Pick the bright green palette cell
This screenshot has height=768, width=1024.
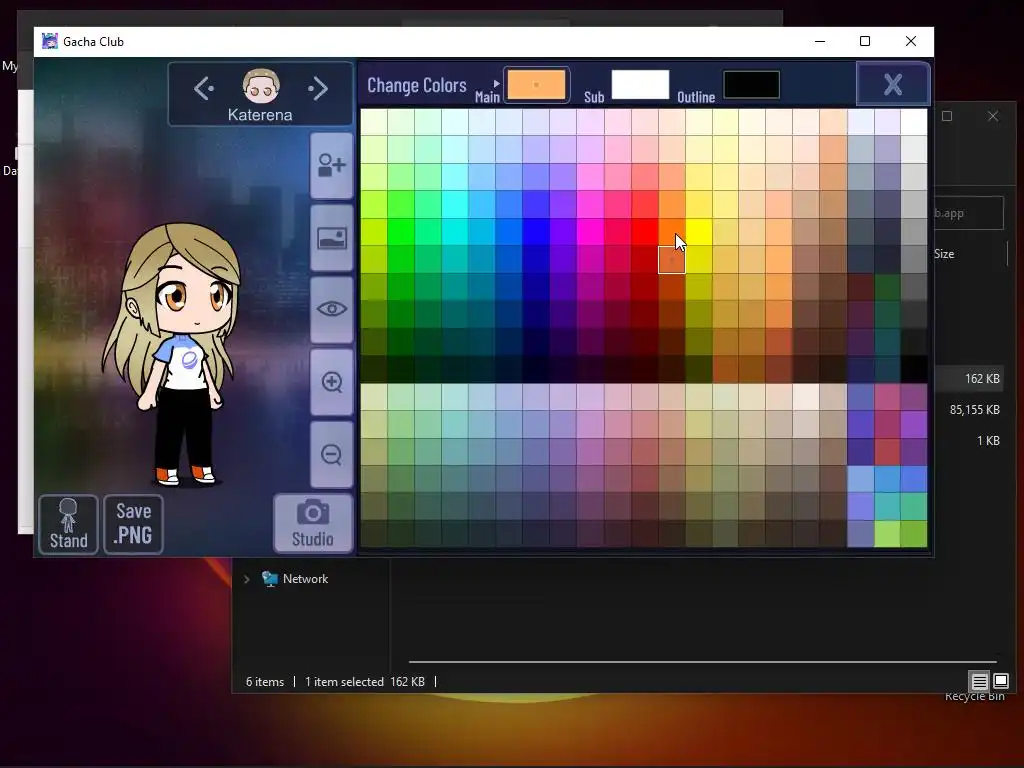(401, 232)
